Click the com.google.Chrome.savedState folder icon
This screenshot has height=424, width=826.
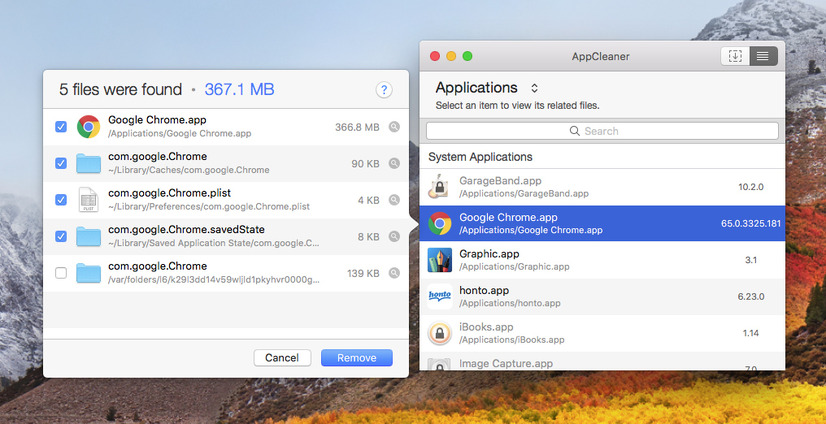click(88, 236)
